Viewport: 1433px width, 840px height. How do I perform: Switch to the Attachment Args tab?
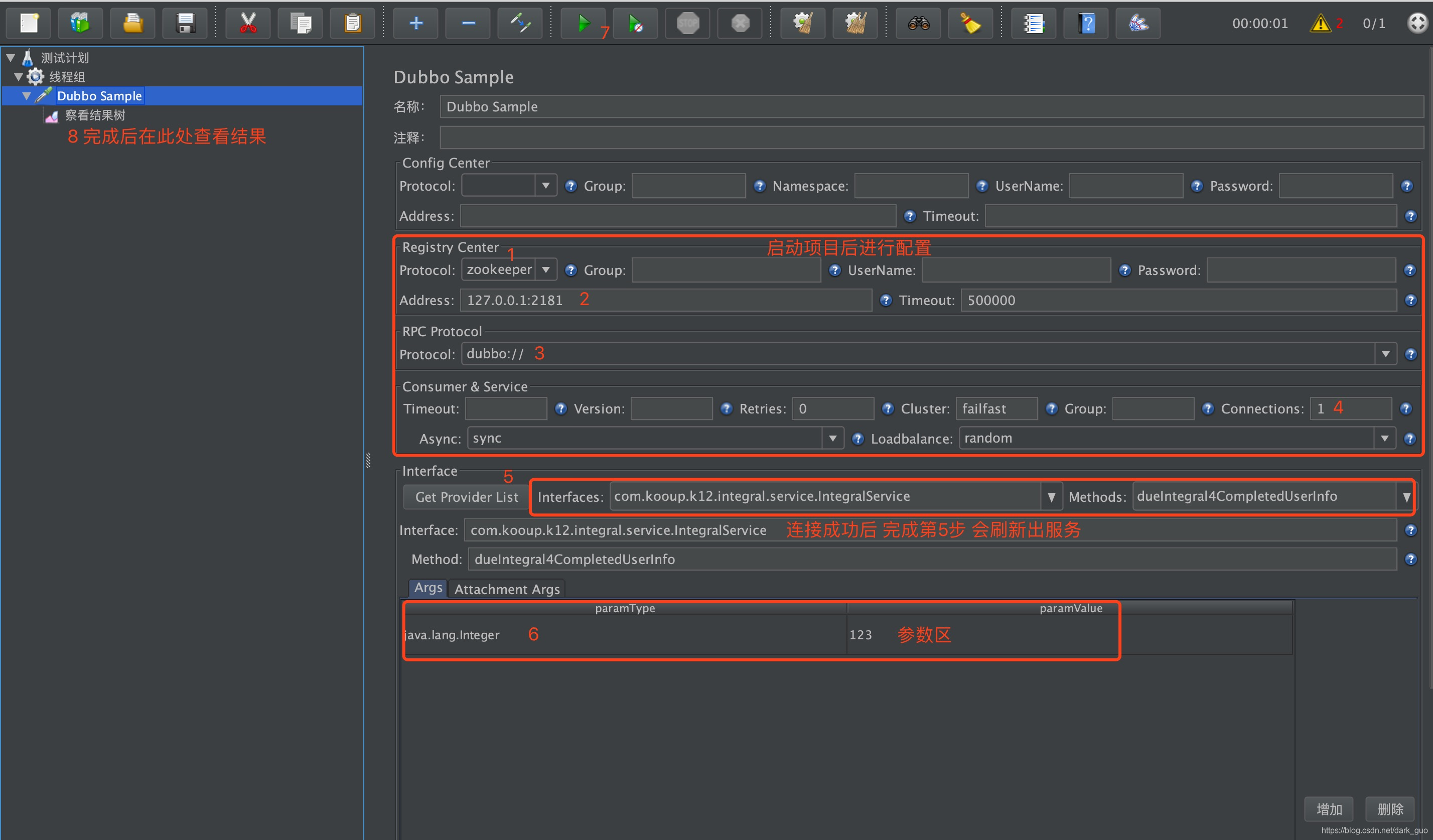507,589
